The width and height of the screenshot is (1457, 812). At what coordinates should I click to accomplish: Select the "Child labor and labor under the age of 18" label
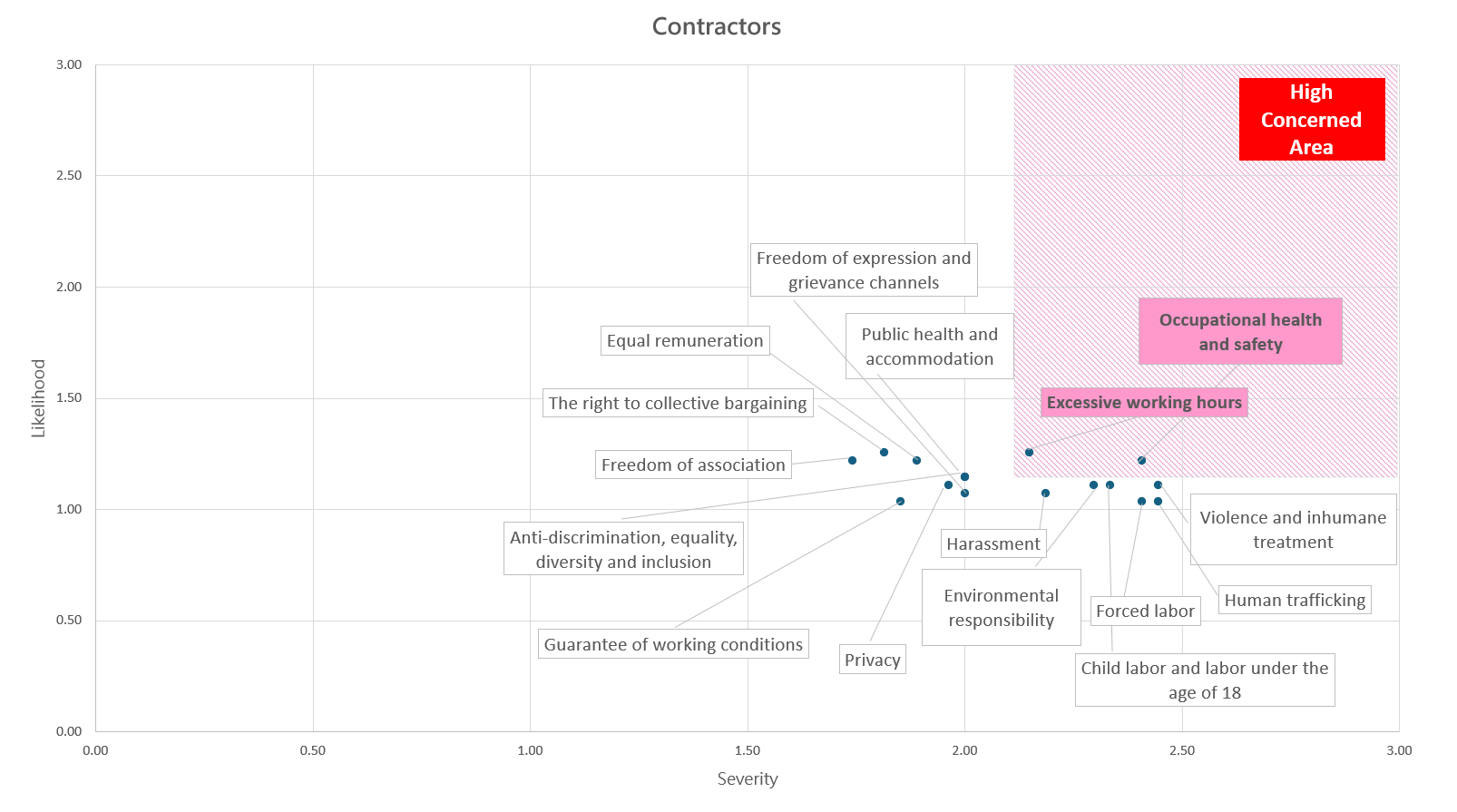pyautogui.click(x=1204, y=680)
